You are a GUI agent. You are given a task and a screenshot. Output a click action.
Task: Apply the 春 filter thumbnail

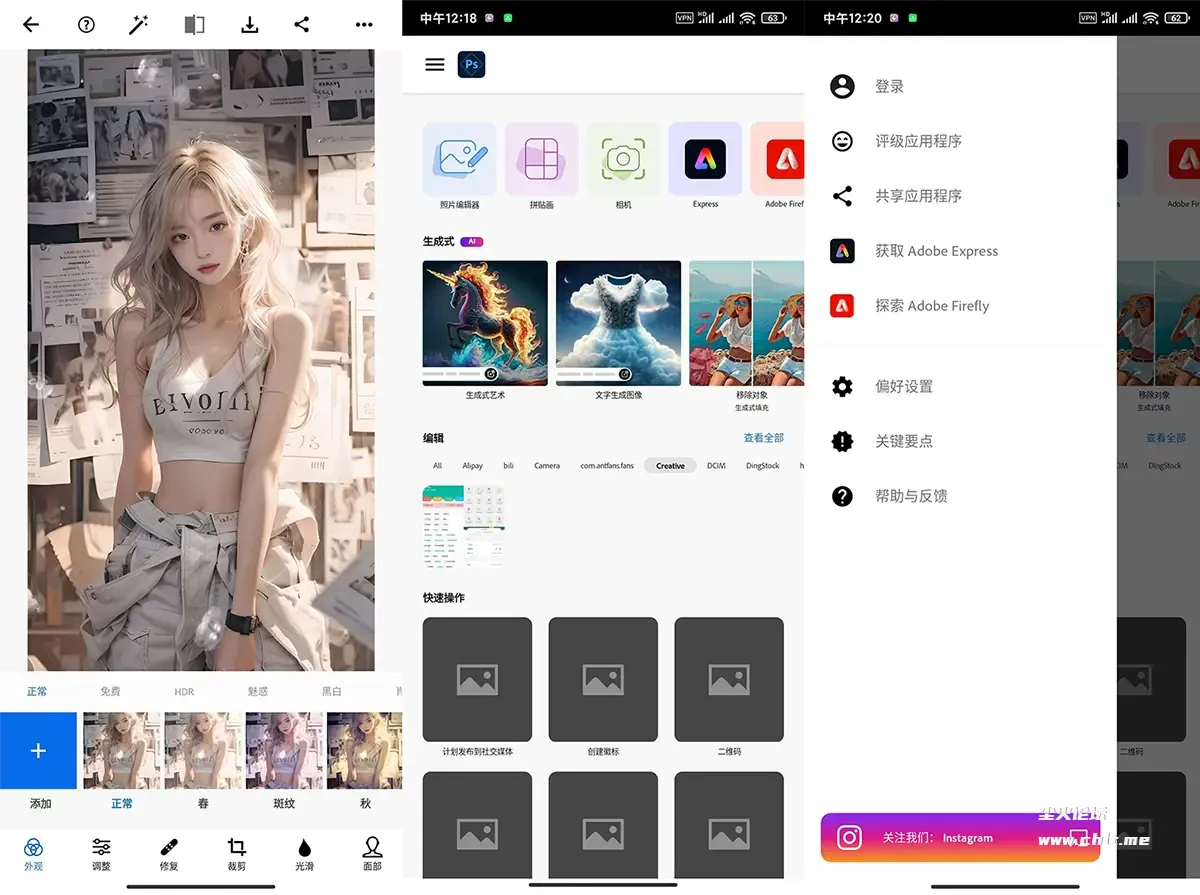(203, 751)
